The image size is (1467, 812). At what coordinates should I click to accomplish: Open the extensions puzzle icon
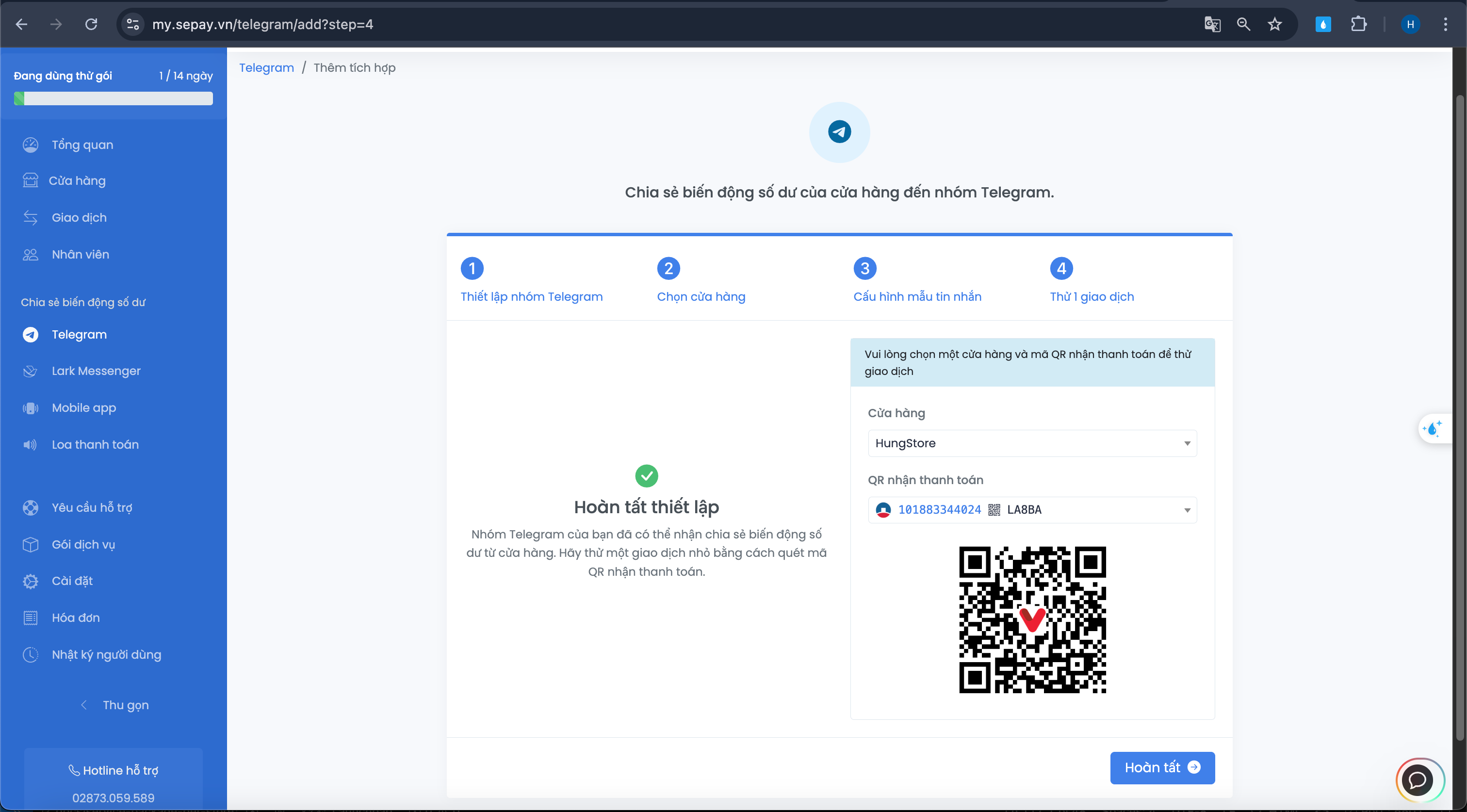[1359, 24]
